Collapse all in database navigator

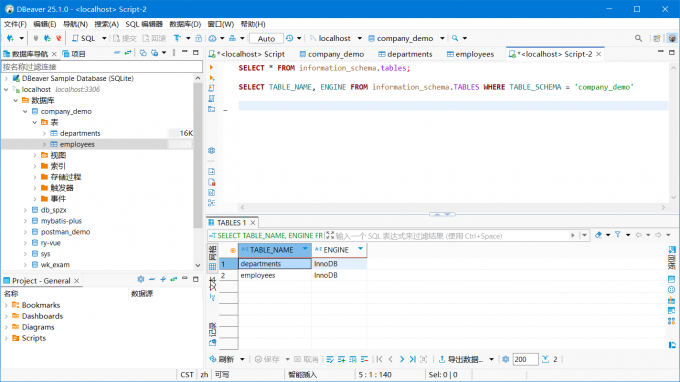click(117, 53)
